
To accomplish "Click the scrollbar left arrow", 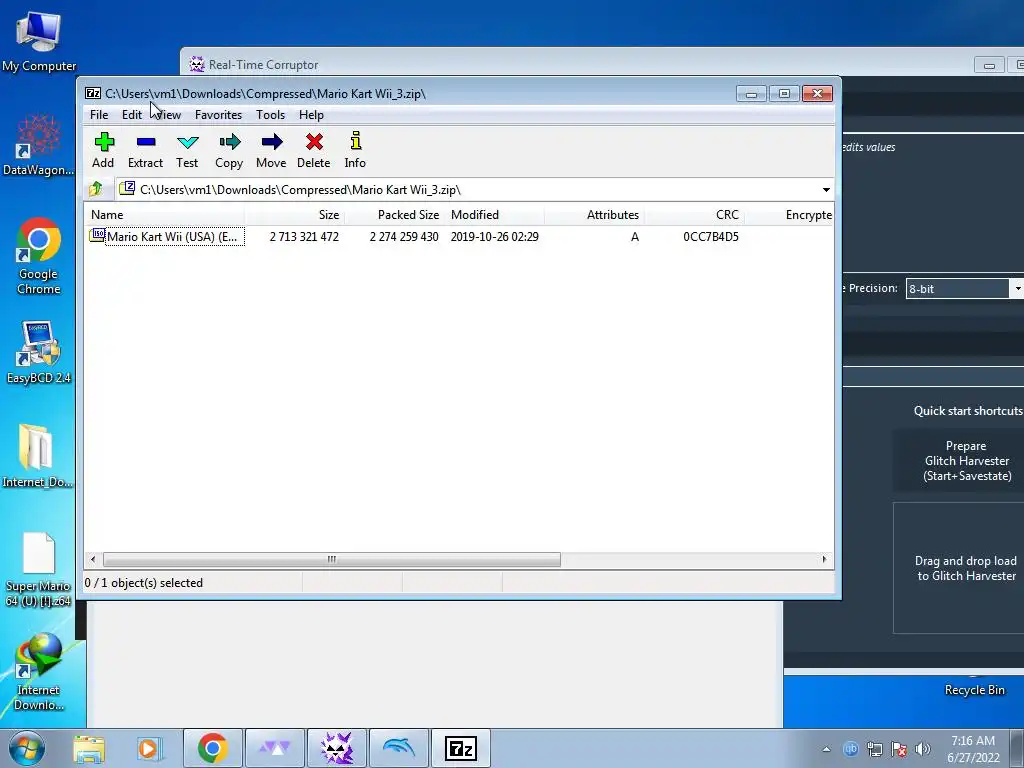I will point(93,560).
